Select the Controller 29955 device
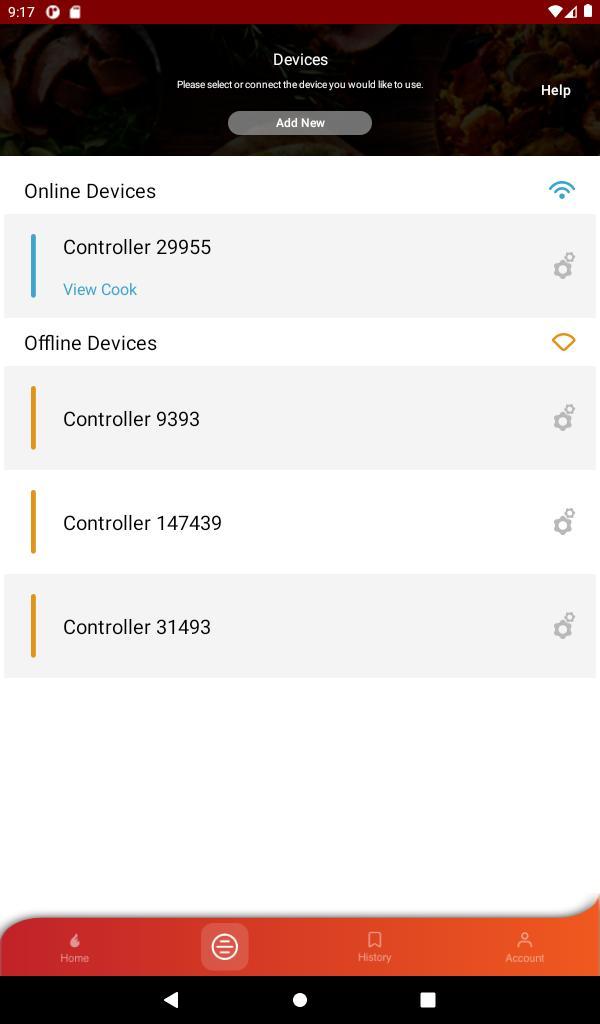 click(137, 247)
